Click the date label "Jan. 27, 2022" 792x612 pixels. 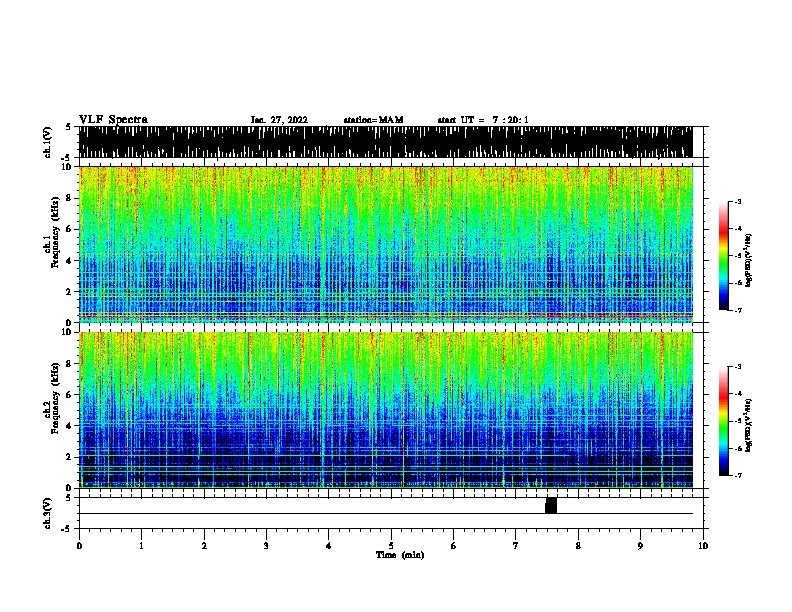click(x=279, y=120)
